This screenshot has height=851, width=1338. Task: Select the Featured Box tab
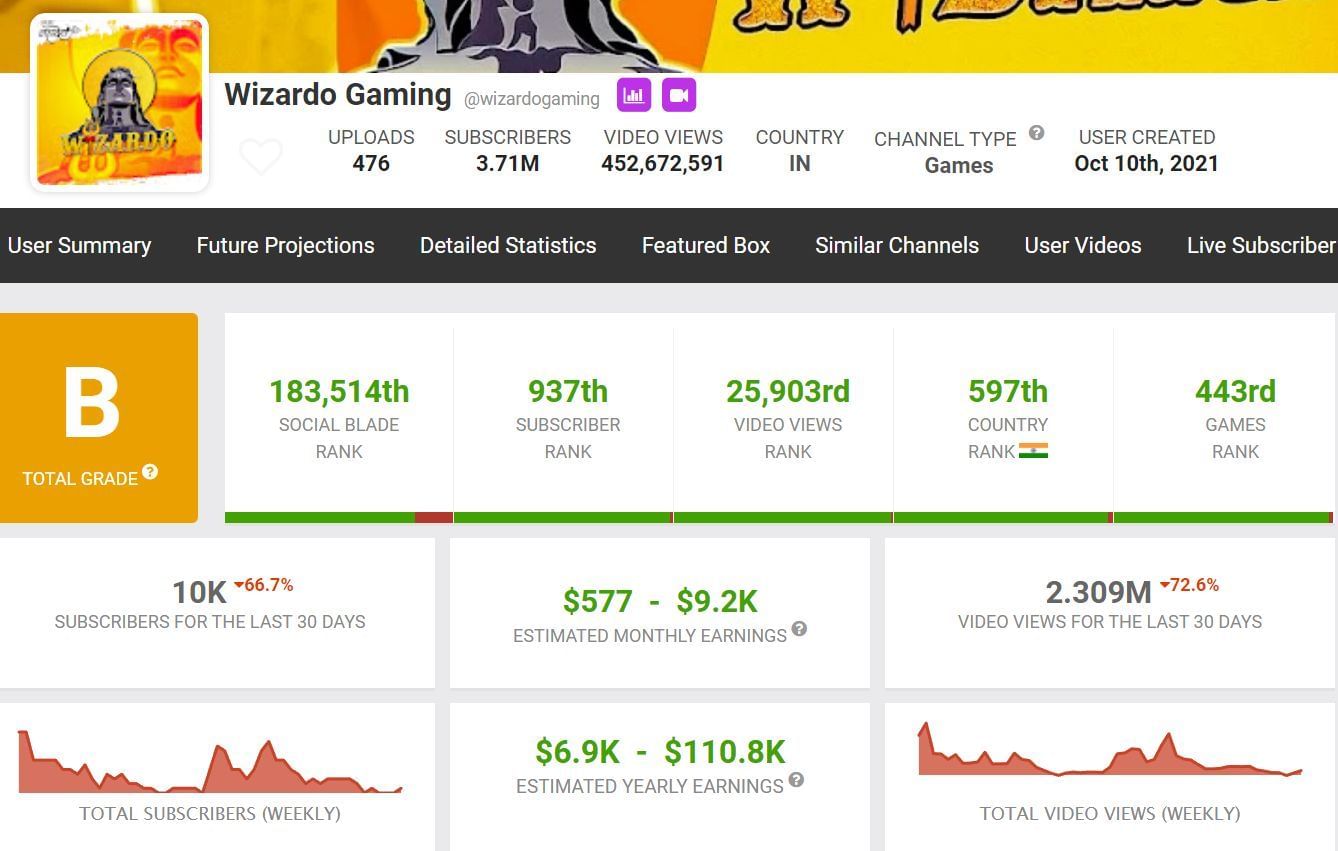[x=705, y=245]
